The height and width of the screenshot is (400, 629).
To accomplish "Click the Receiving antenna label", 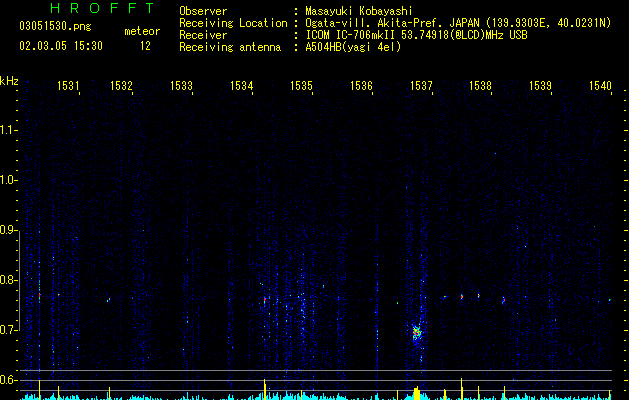I will point(230,47).
